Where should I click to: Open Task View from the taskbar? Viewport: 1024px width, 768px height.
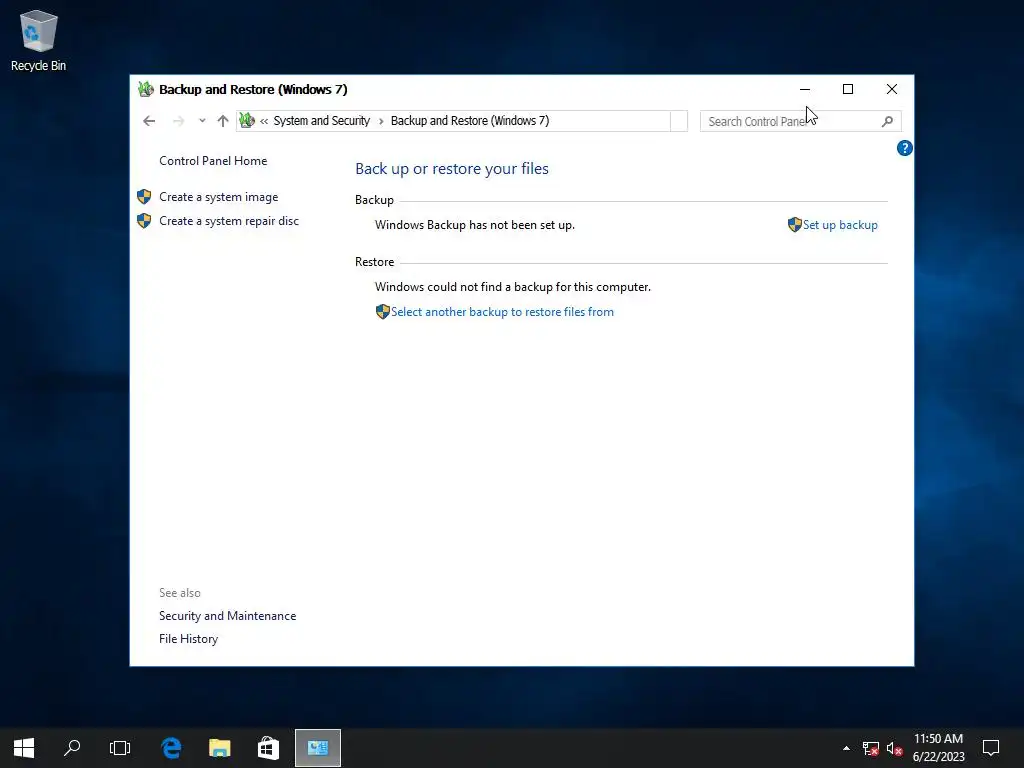120,748
